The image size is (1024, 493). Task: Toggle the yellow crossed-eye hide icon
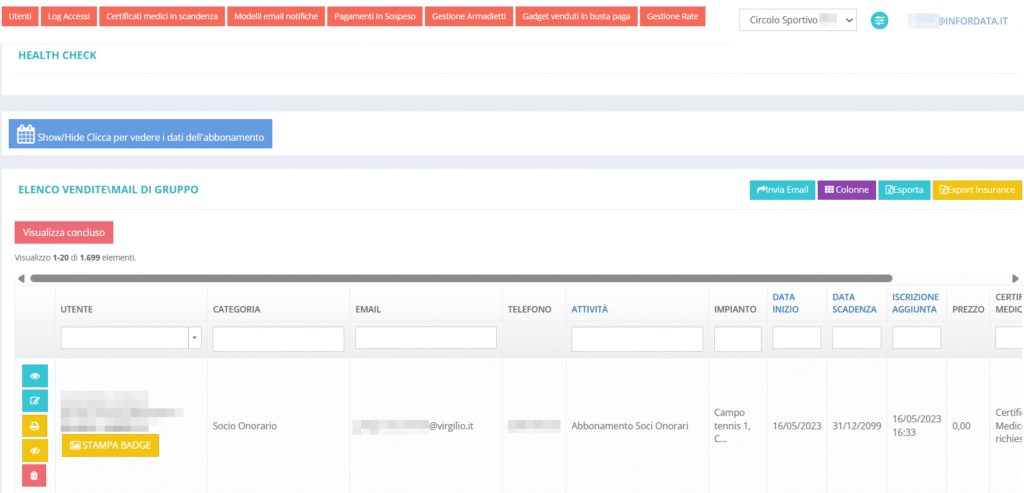tap(35, 451)
